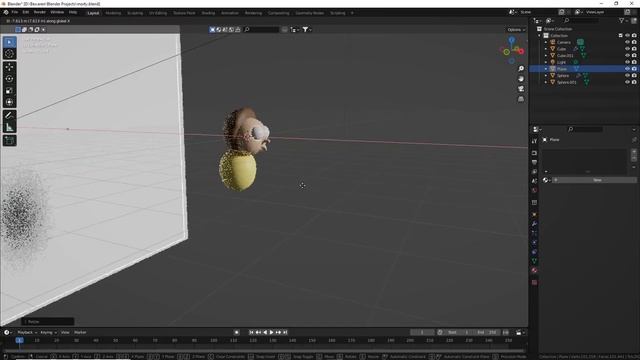Select the Measure tool

tap(9, 127)
